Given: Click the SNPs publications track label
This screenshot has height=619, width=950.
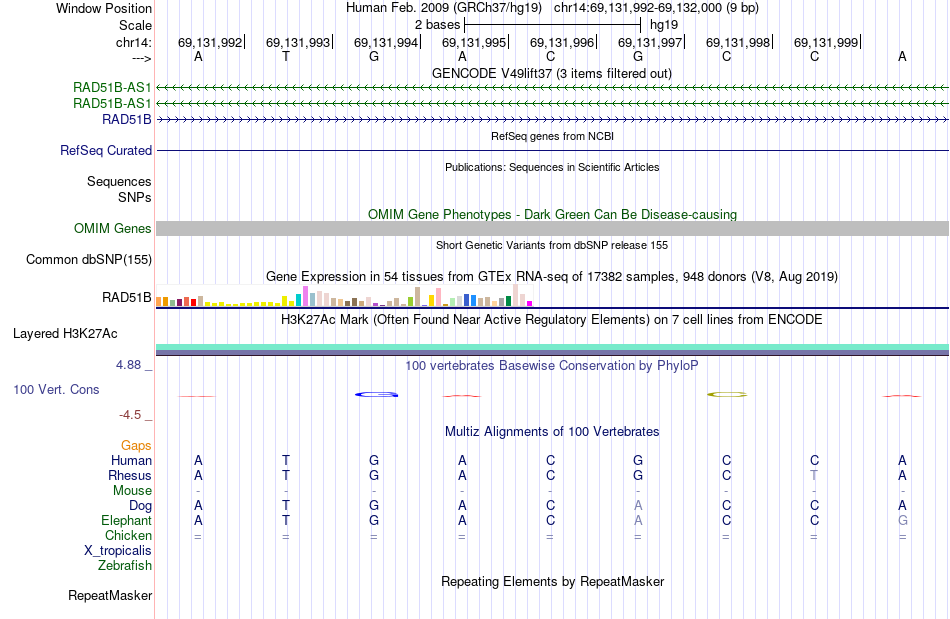Looking at the screenshot, I should pos(135,197).
